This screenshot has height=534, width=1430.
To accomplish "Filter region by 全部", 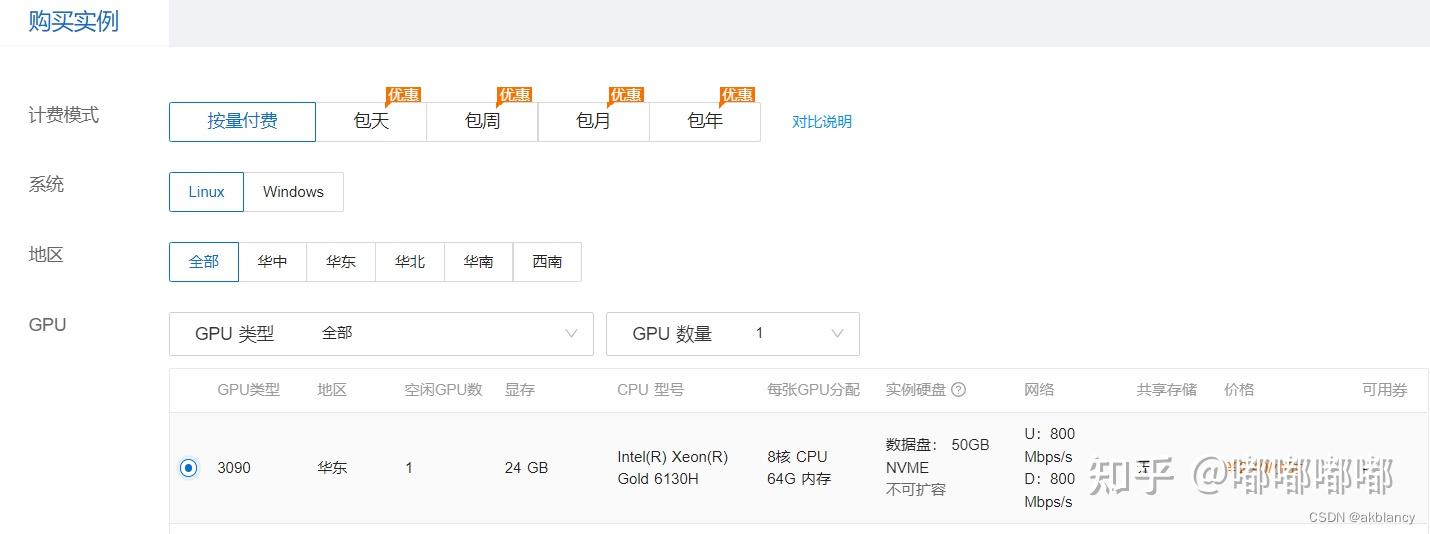I will (204, 262).
